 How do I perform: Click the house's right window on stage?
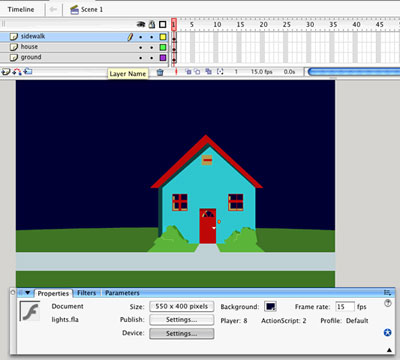click(x=236, y=202)
